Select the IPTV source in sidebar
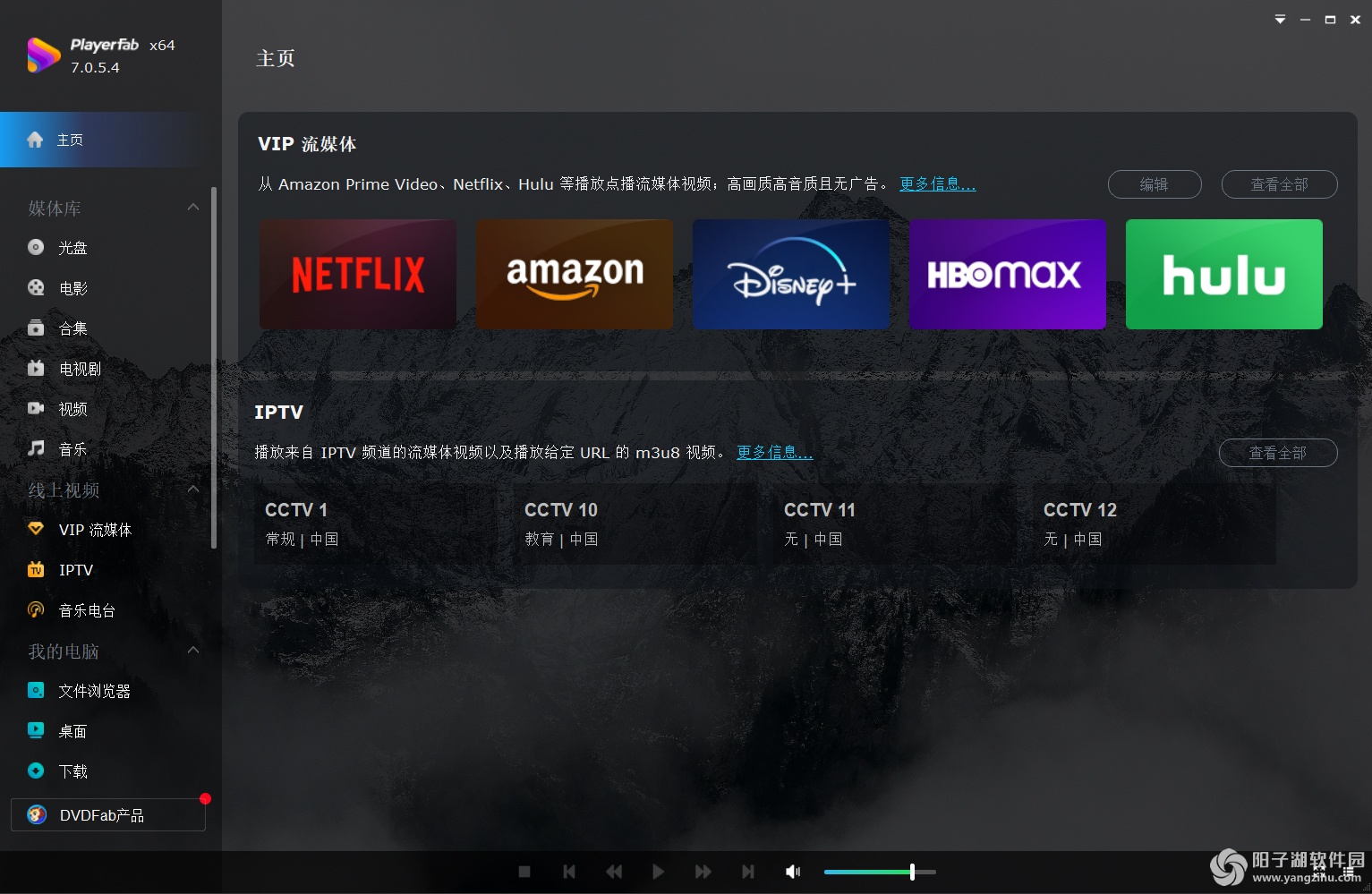This screenshot has height=894, width=1372. coord(76,570)
